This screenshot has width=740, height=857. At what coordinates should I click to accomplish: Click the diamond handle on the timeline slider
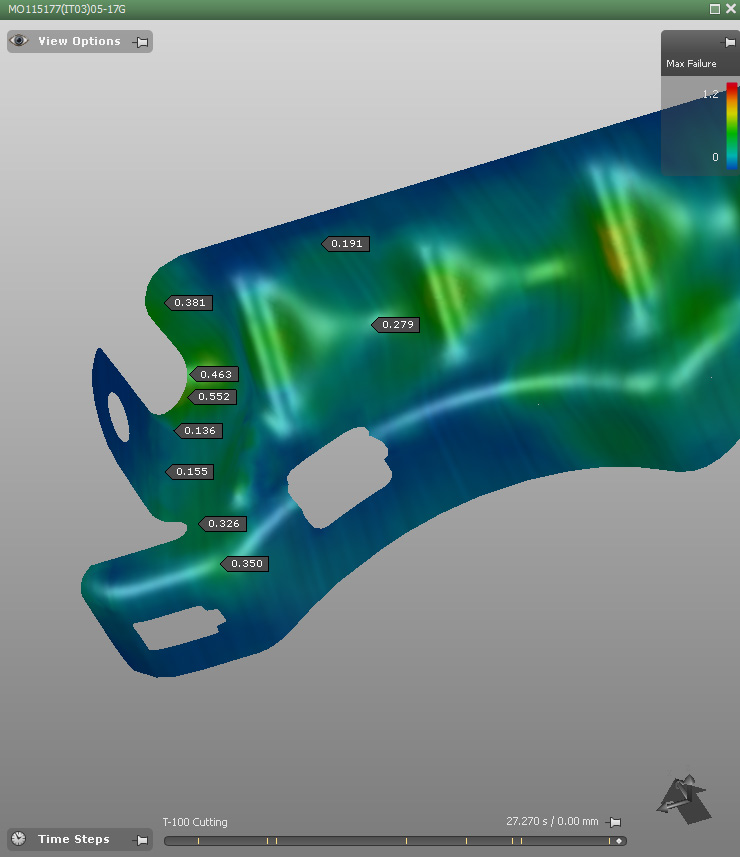(619, 841)
